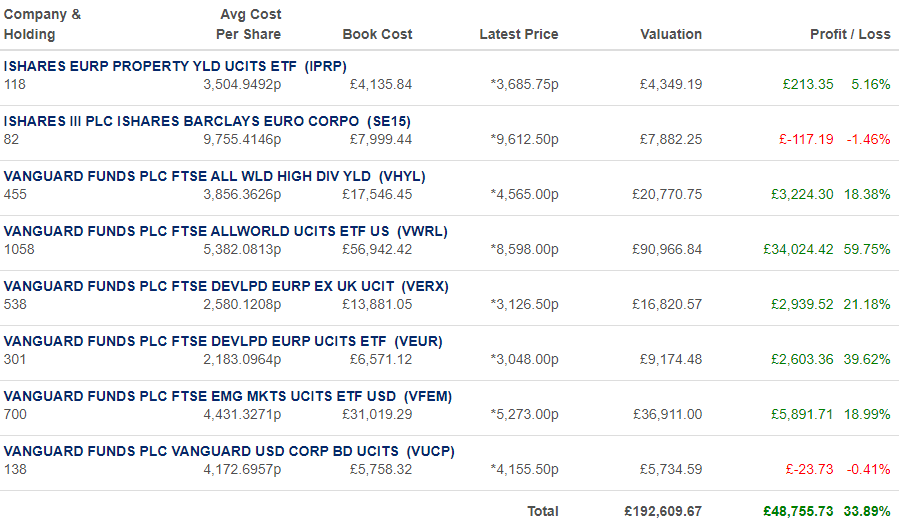This screenshot has width=899, height=523.
Task: Click the Profit / Loss column header
Action: 850,34
